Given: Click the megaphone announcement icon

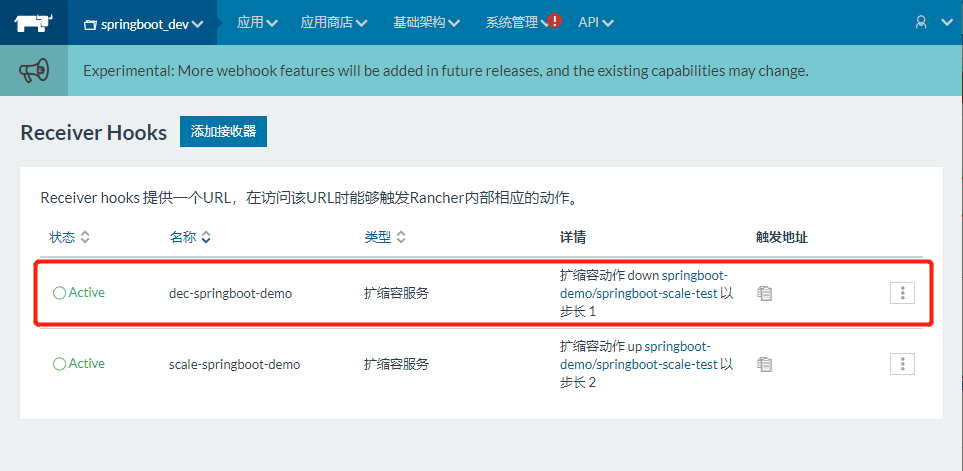Looking at the screenshot, I should coord(34,71).
